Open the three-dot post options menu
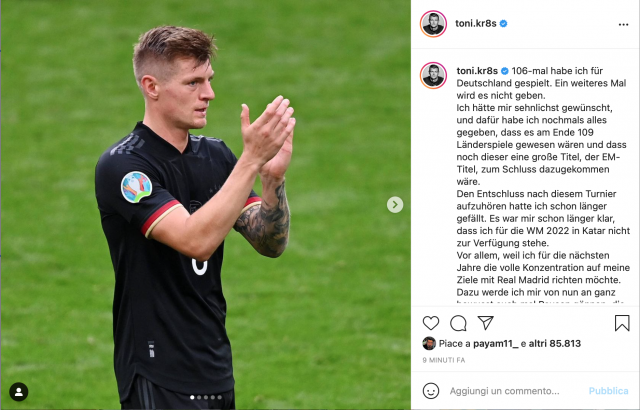 click(623, 24)
